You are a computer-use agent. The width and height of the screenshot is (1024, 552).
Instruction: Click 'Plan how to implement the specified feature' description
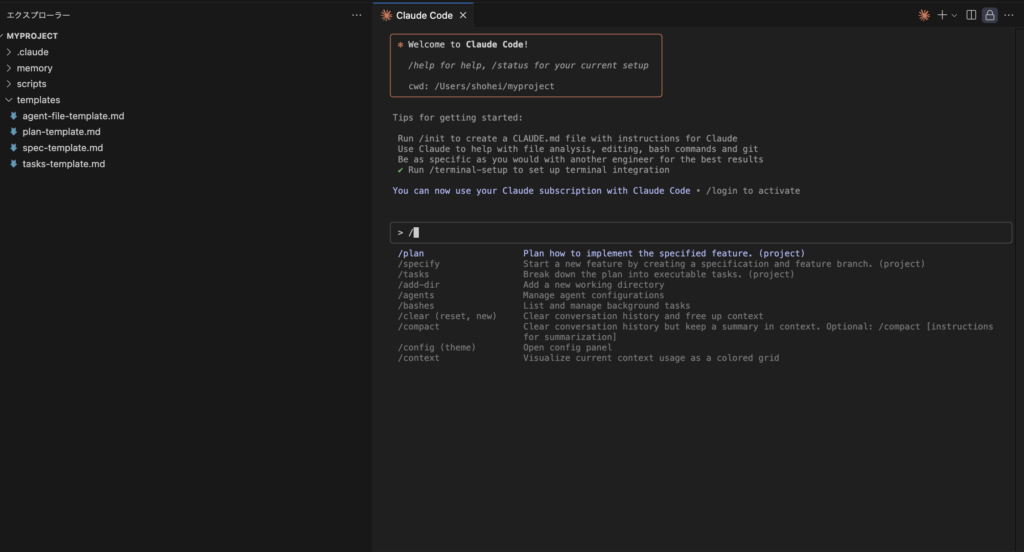pyautogui.click(x=664, y=253)
